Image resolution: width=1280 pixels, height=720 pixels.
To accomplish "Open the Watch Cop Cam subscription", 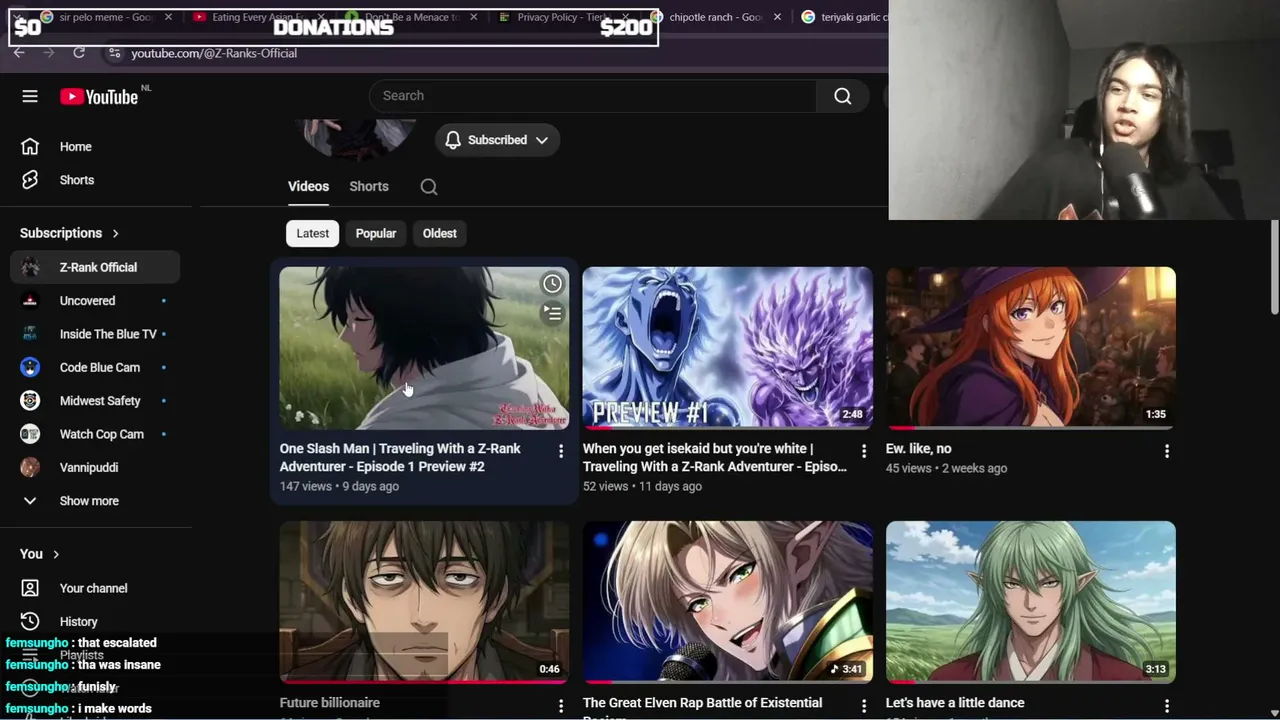I will pyautogui.click(x=95, y=434).
